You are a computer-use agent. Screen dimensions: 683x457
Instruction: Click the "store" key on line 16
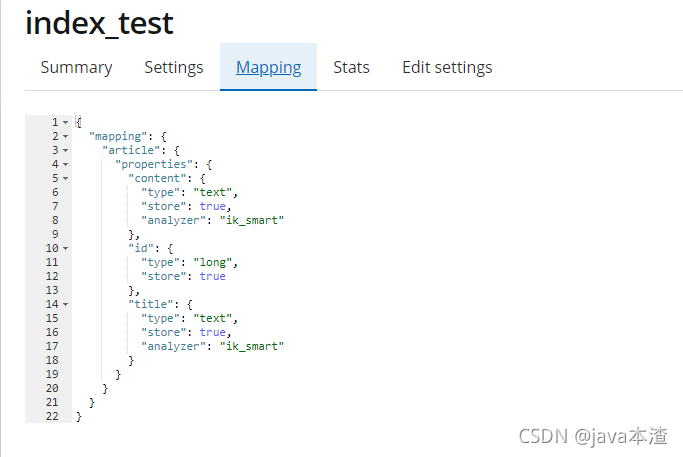164,332
